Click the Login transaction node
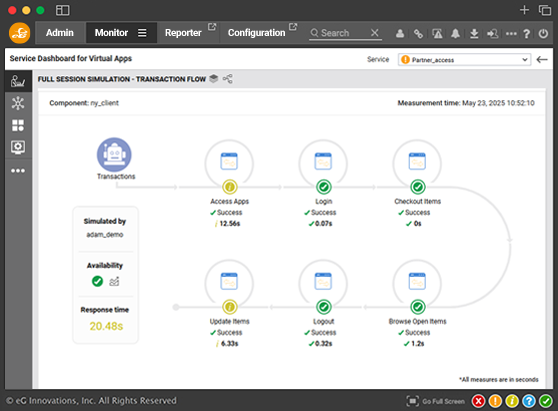This screenshot has height=411, width=558. click(x=323, y=163)
